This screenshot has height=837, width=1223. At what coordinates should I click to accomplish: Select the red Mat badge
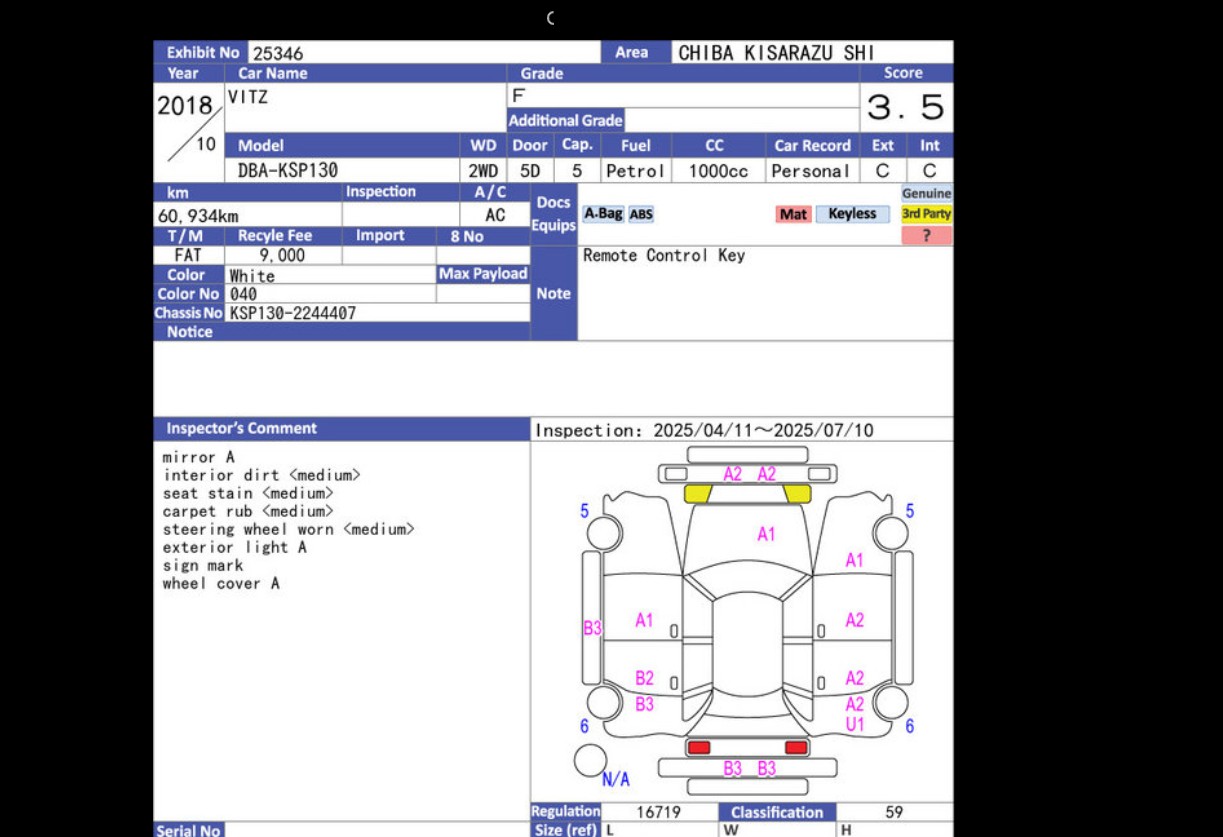click(793, 214)
